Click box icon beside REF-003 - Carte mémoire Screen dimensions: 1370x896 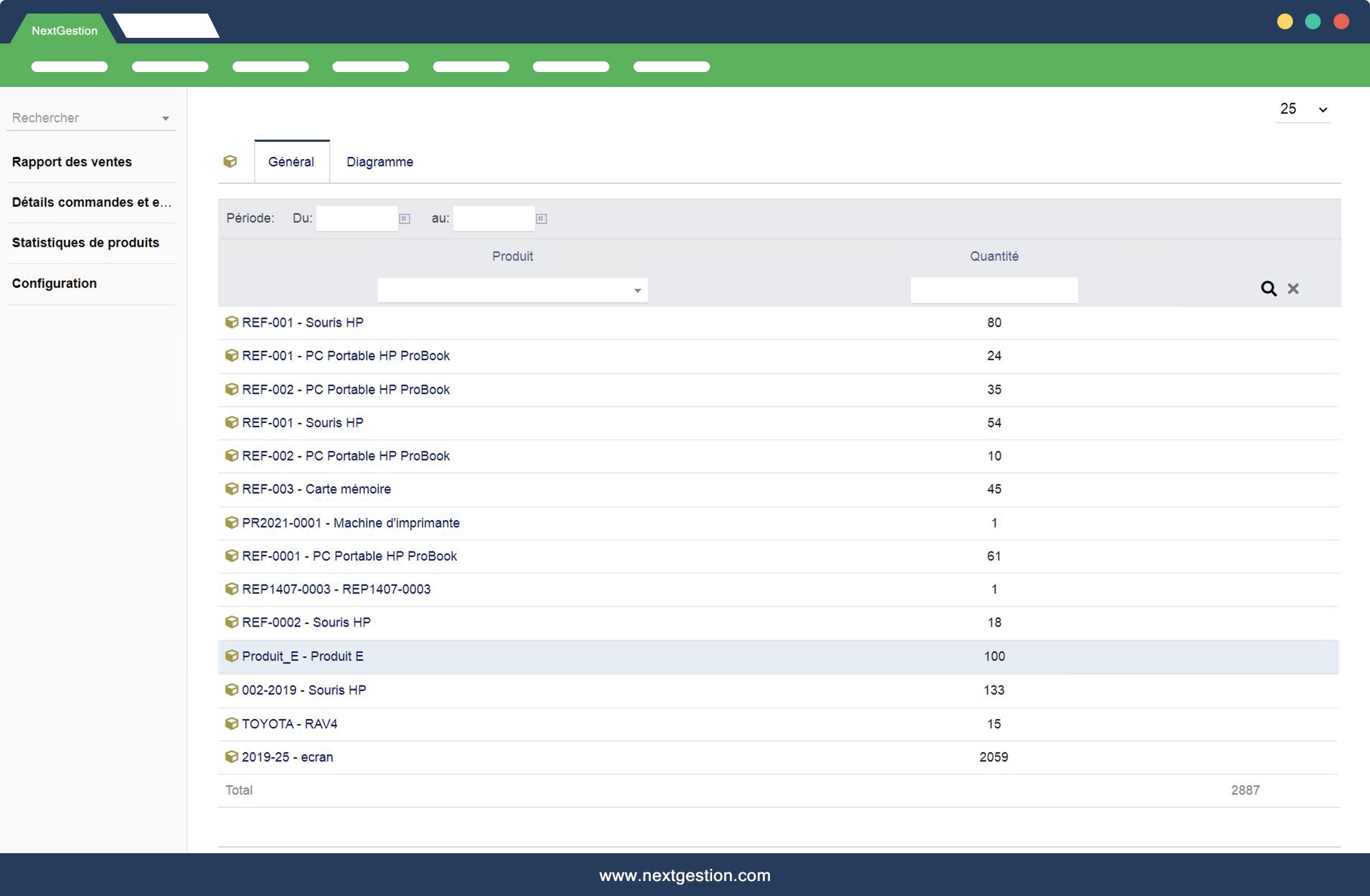(x=231, y=489)
